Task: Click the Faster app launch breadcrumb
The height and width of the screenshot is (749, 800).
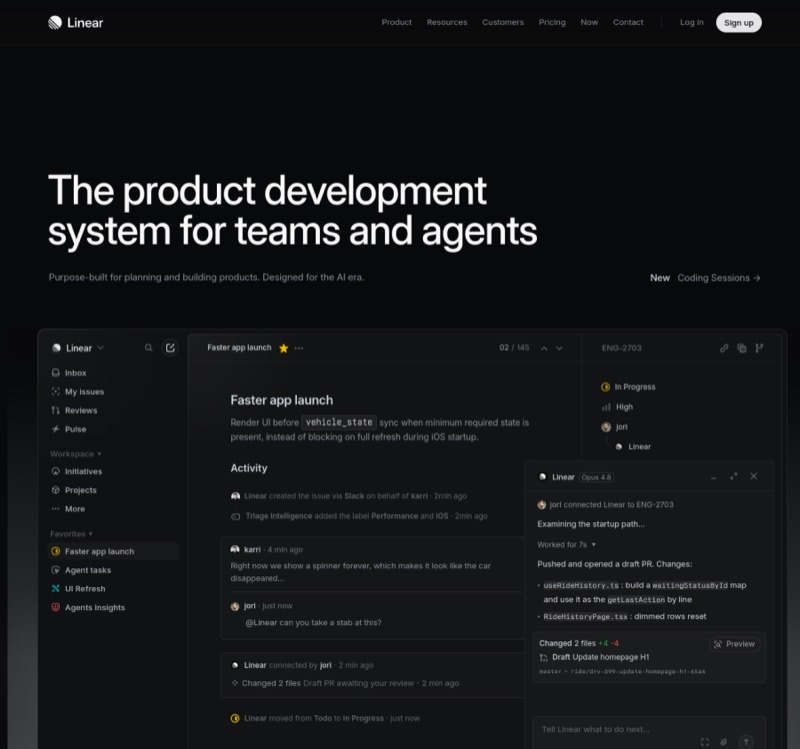Action: (x=239, y=347)
